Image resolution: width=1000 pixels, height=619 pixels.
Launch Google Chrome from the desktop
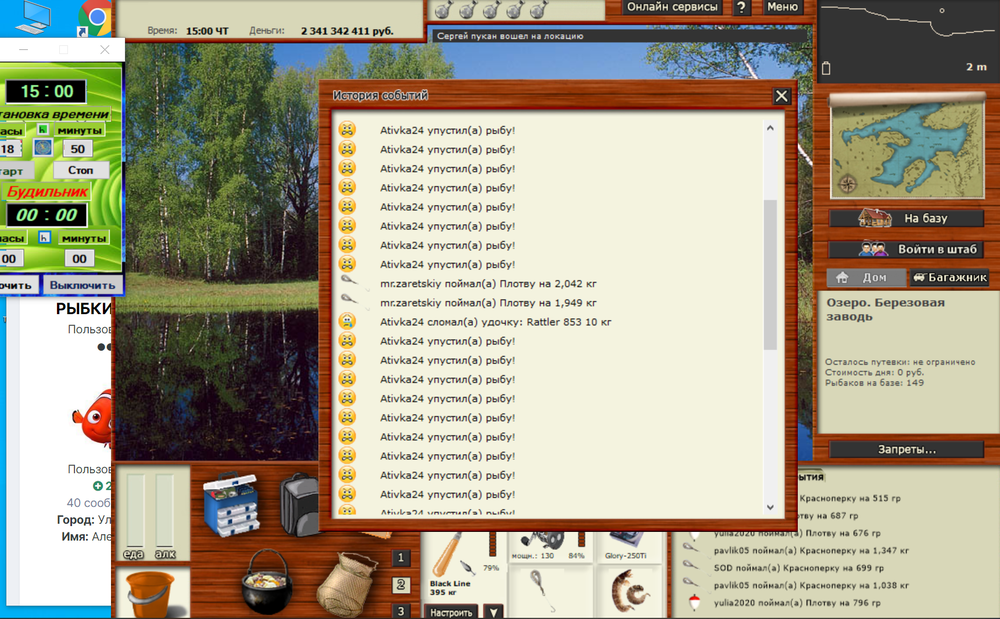[95, 17]
